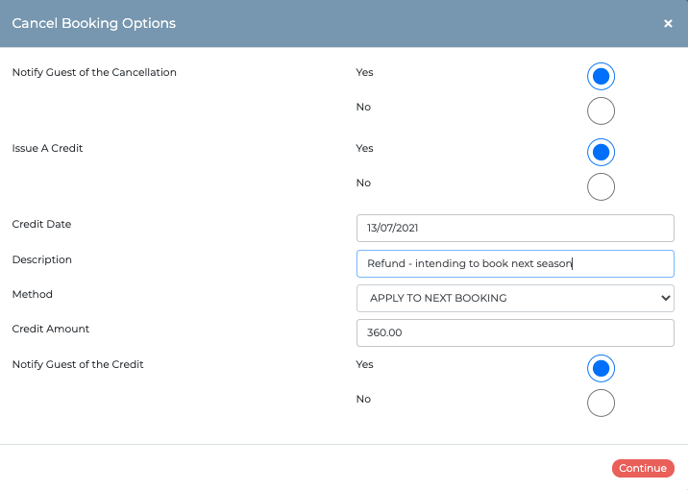Image resolution: width=688 pixels, height=490 pixels.
Task: Click the red Continue button
Action: (643, 469)
